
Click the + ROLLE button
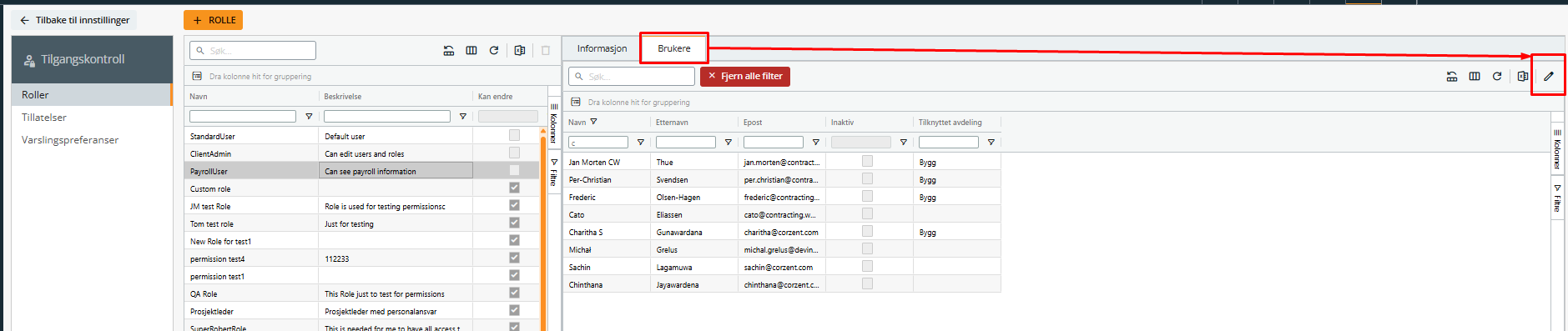click(x=213, y=20)
